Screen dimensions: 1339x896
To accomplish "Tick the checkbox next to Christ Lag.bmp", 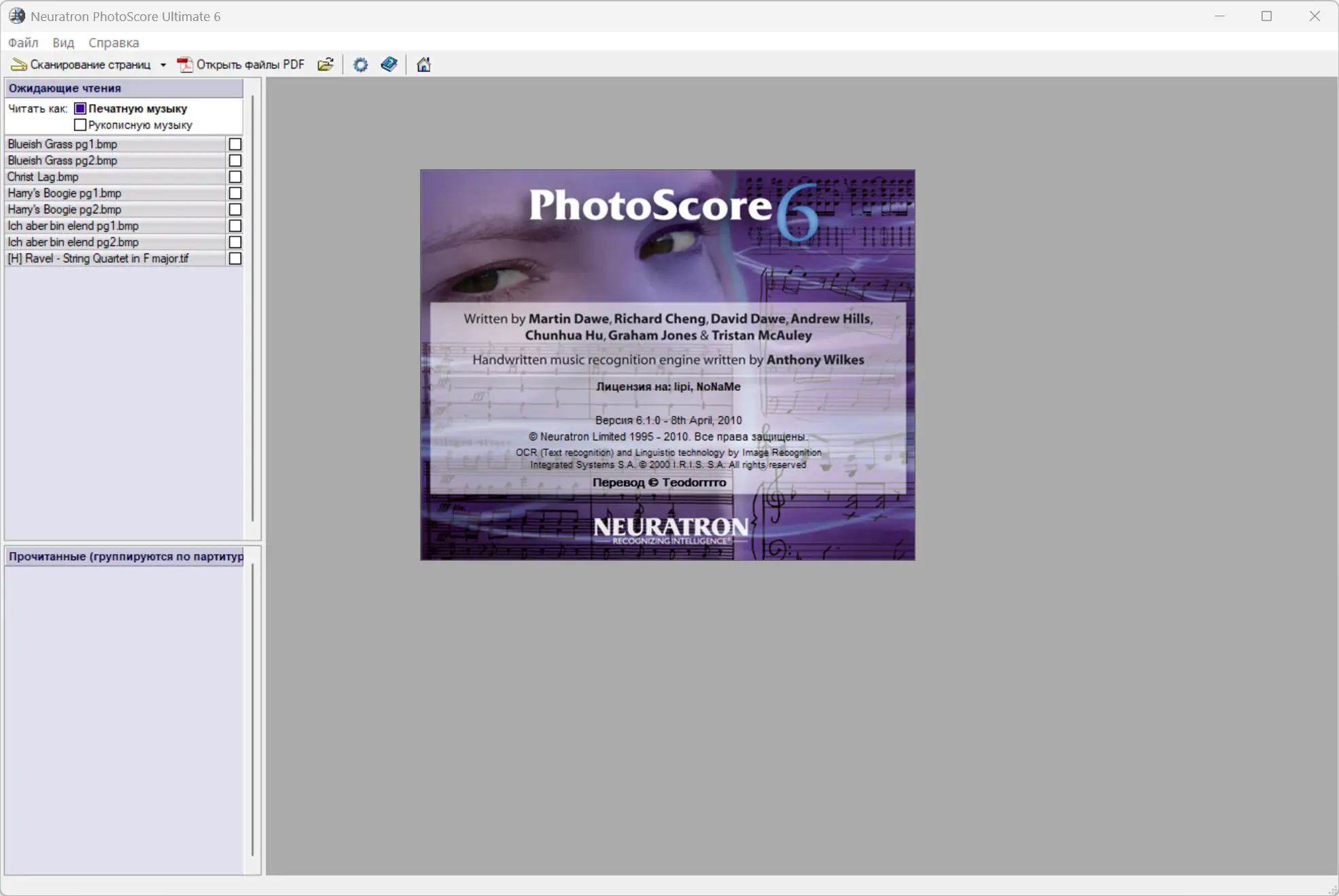I will coord(235,177).
